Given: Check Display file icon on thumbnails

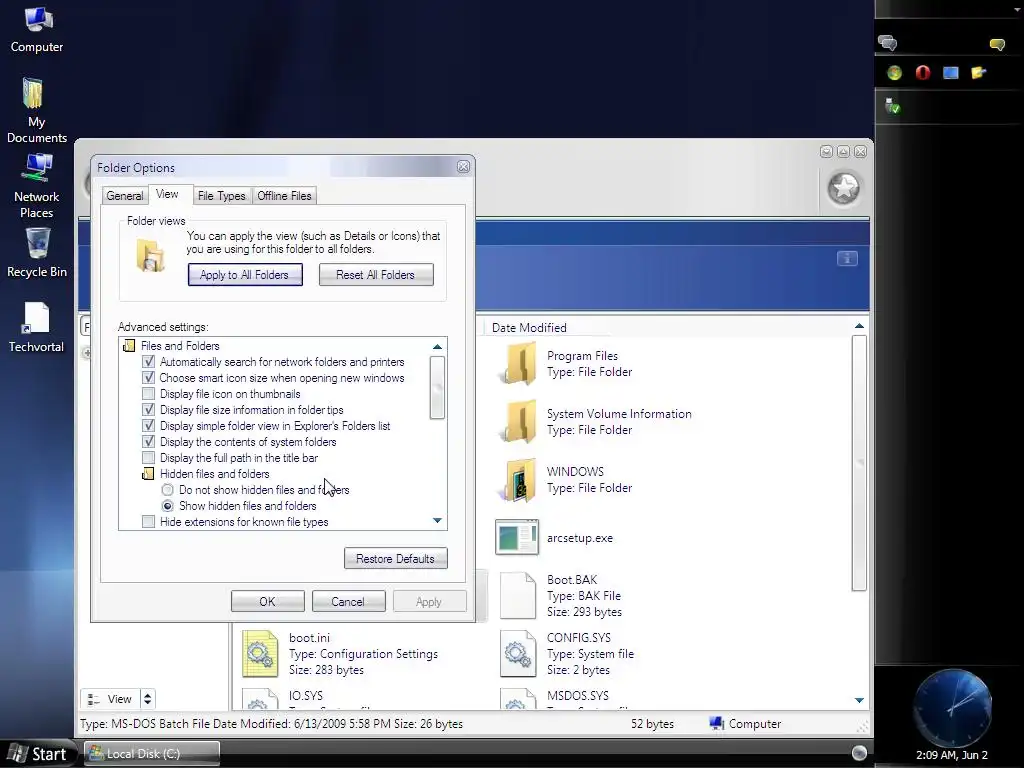Looking at the screenshot, I should [x=148, y=394].
